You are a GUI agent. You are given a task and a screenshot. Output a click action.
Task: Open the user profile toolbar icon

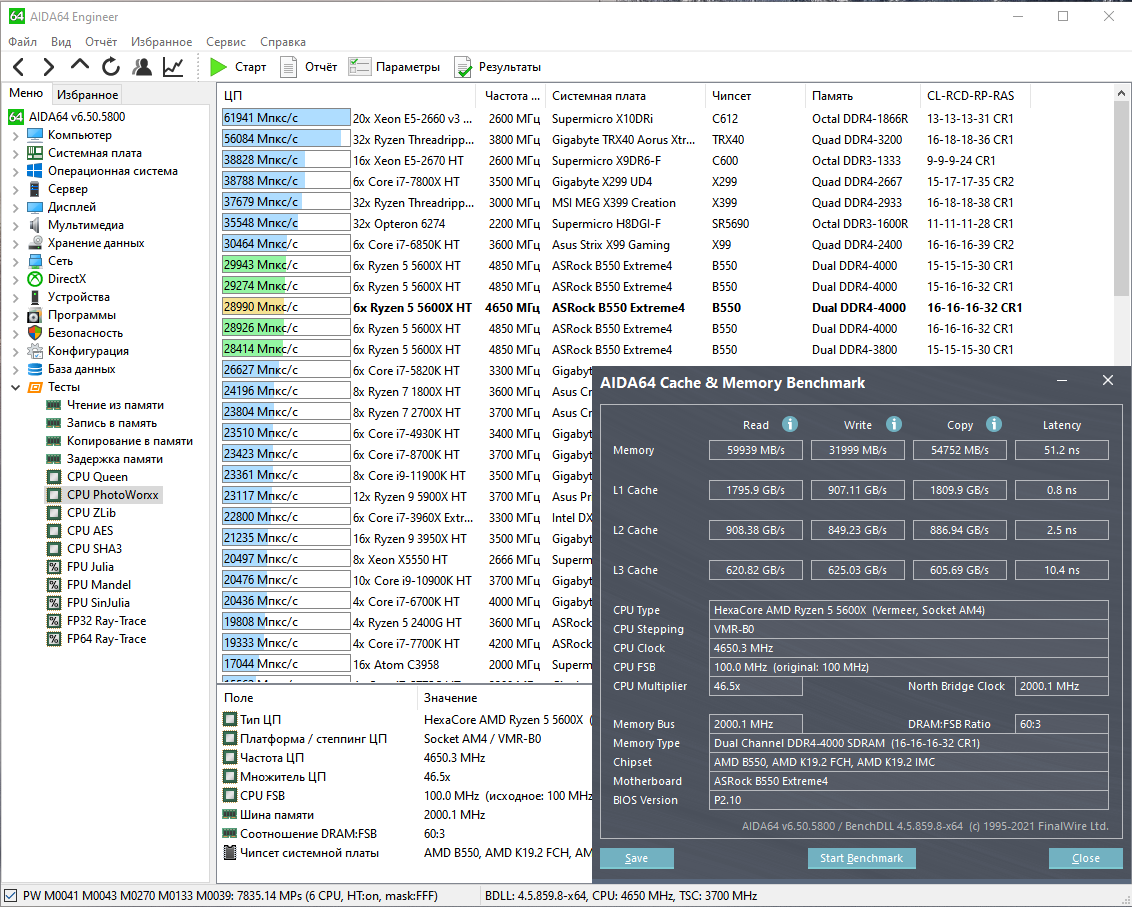click(x=142, y=67)
